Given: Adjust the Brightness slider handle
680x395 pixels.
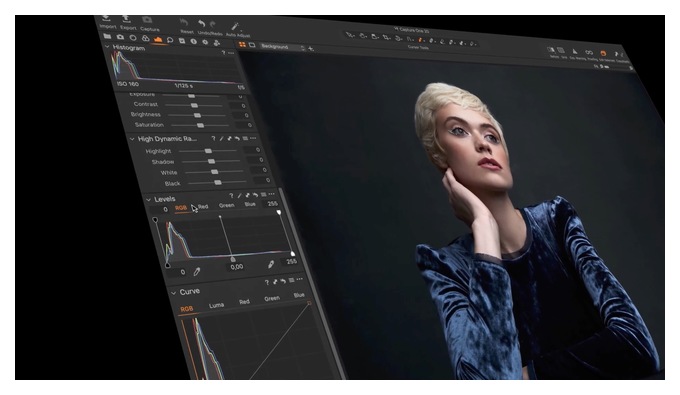Looking at the screenshot, I should (x=197, y=115).
